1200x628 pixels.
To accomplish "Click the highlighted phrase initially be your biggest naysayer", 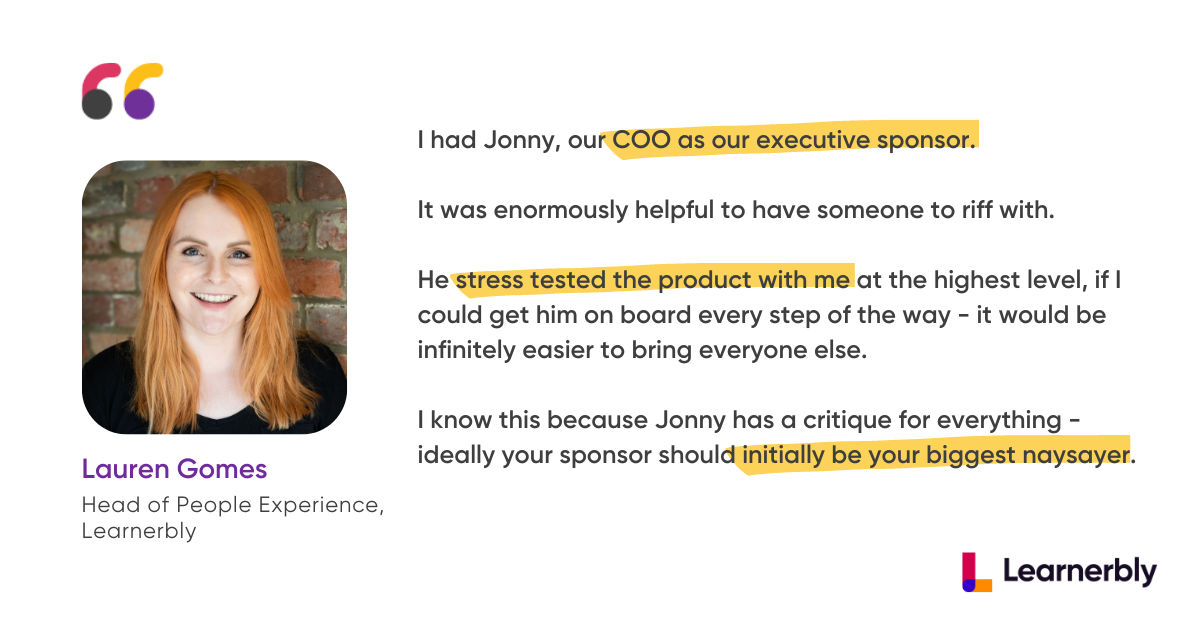I will click(x=935, y=456).
